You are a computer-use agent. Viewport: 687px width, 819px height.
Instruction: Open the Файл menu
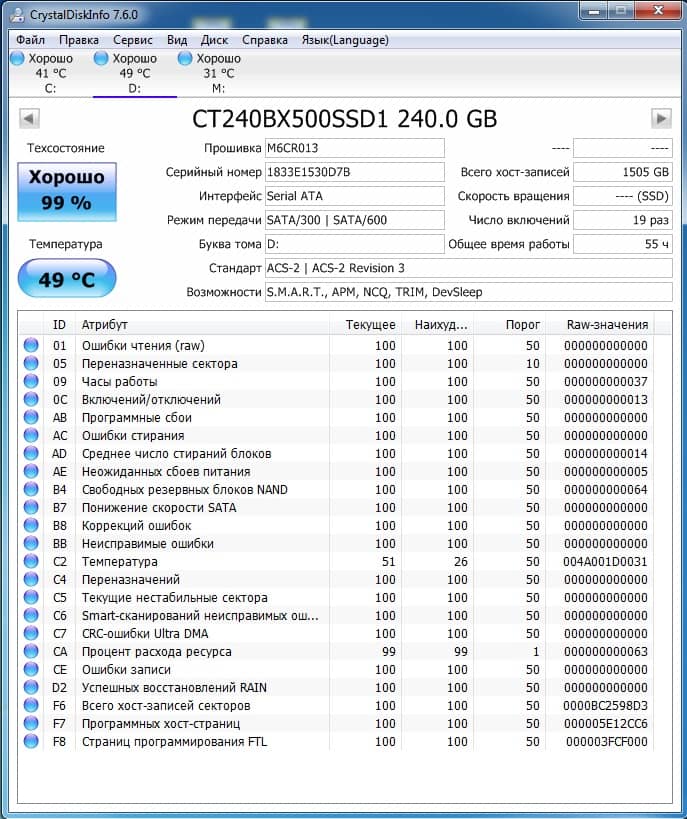point(30,40)
